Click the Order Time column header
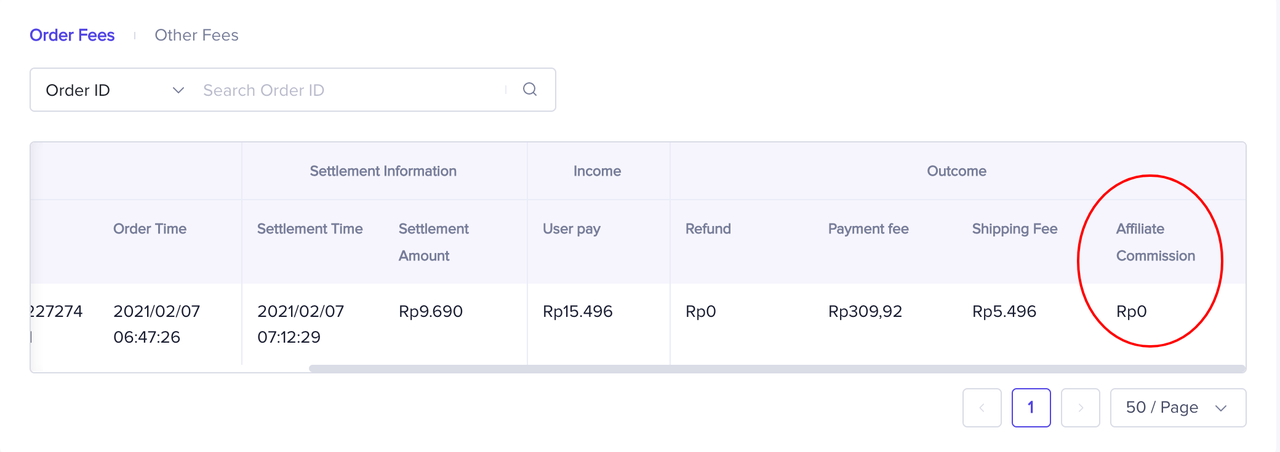 pos(150,229)
